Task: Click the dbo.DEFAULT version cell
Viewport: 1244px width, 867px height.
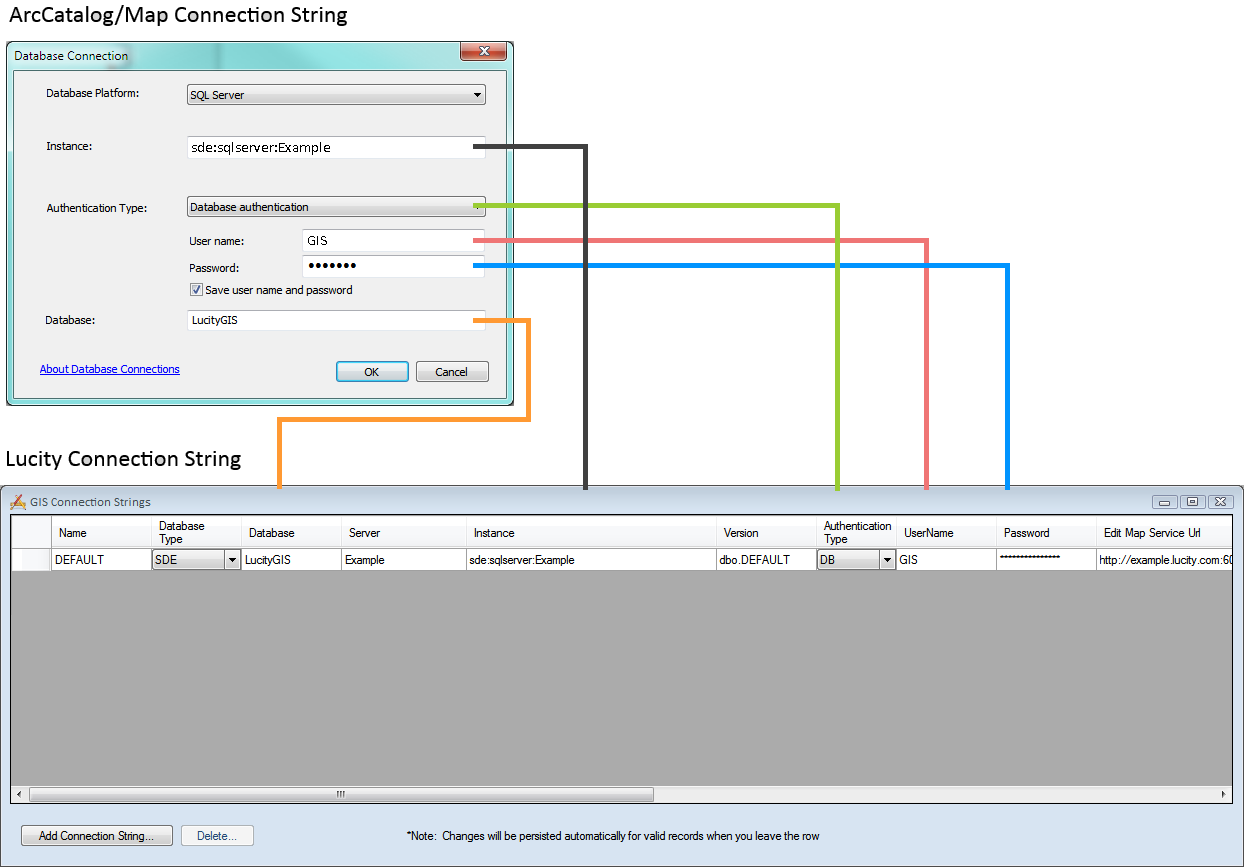Action: (x=766, y=560)
